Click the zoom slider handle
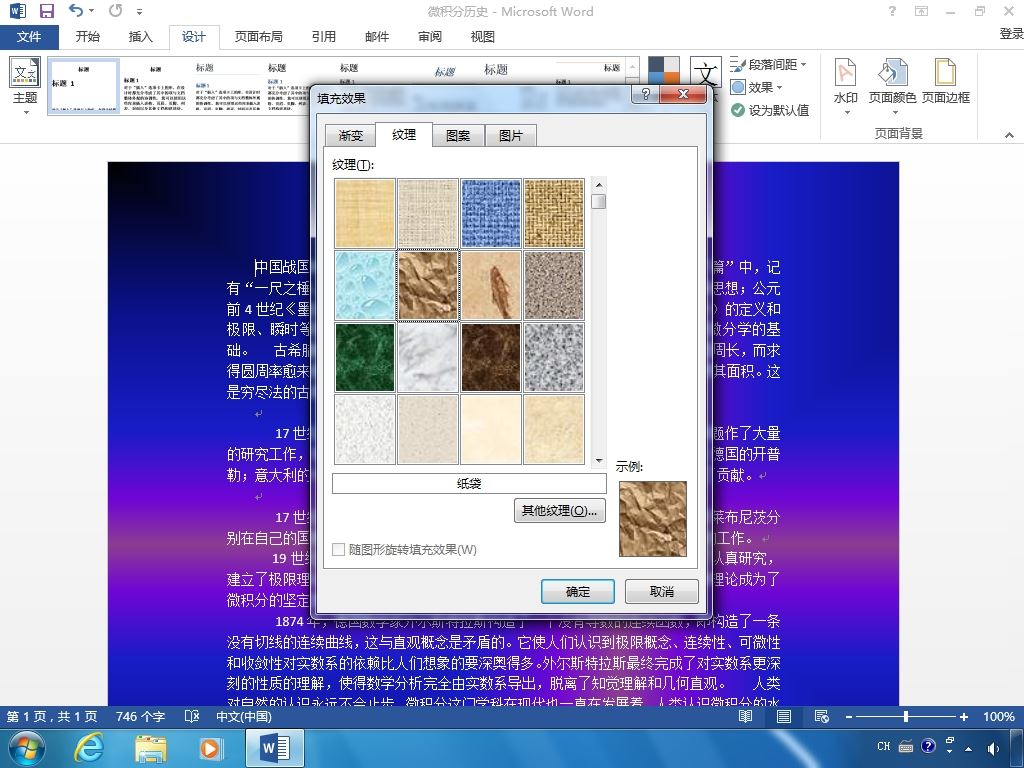 (906, 716)
